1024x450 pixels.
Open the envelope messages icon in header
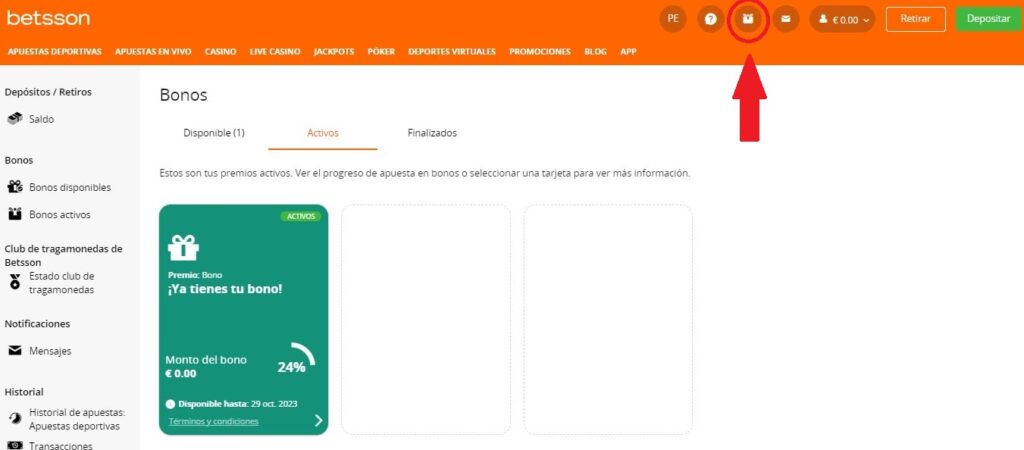(x=786, y=20)
